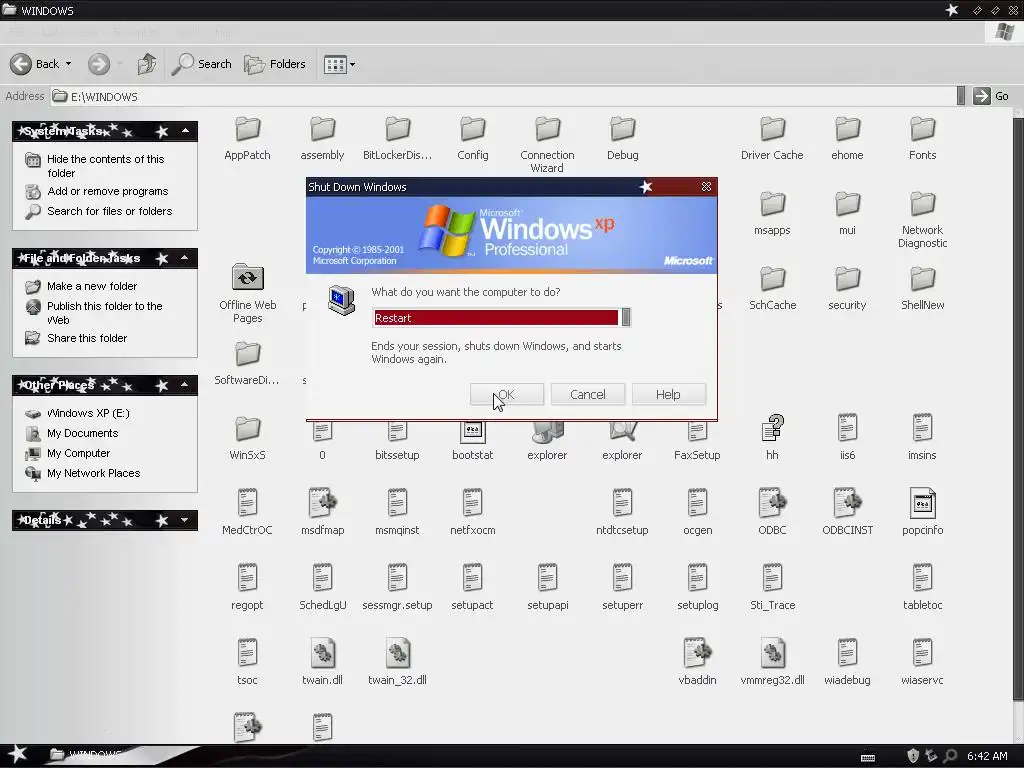Select the Driver Cache folder
Screen dimensions: 1024x768
coord(772,138)
